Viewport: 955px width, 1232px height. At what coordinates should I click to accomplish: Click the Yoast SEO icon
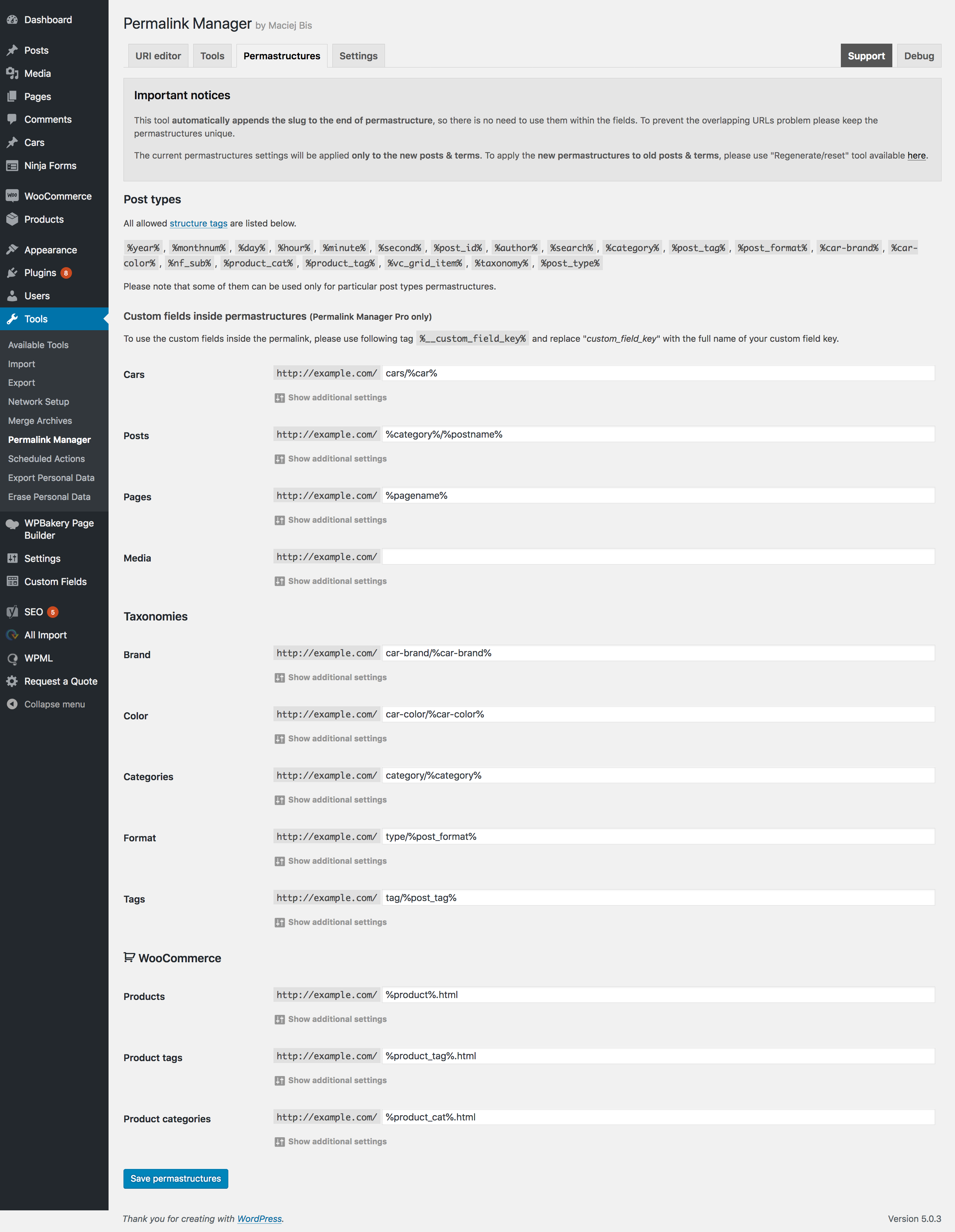12,612
